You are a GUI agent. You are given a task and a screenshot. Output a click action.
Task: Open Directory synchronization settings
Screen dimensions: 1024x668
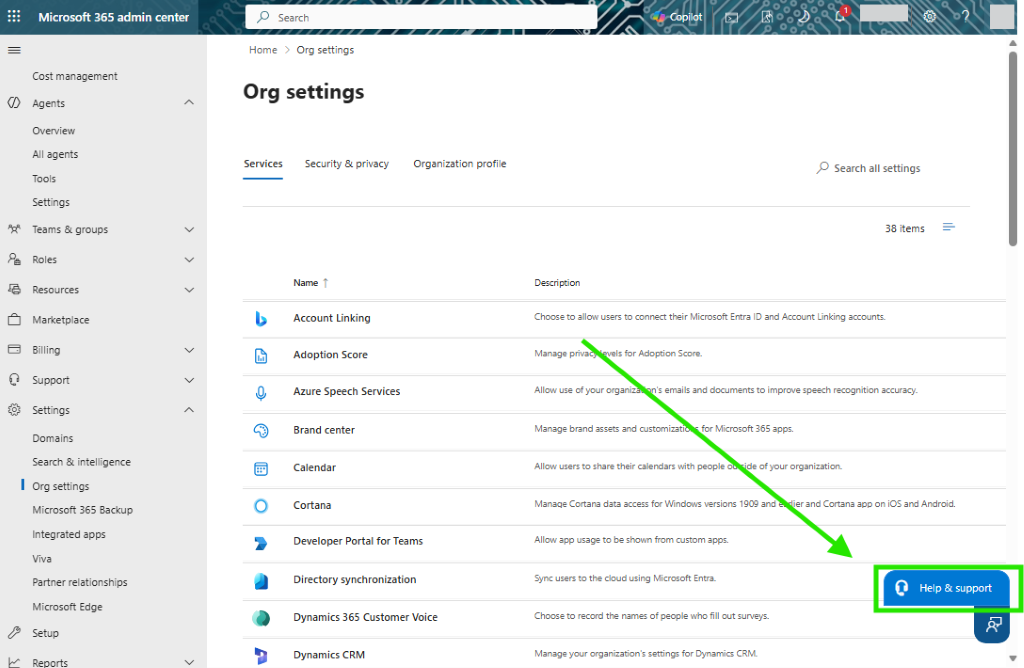click(355, 579)
